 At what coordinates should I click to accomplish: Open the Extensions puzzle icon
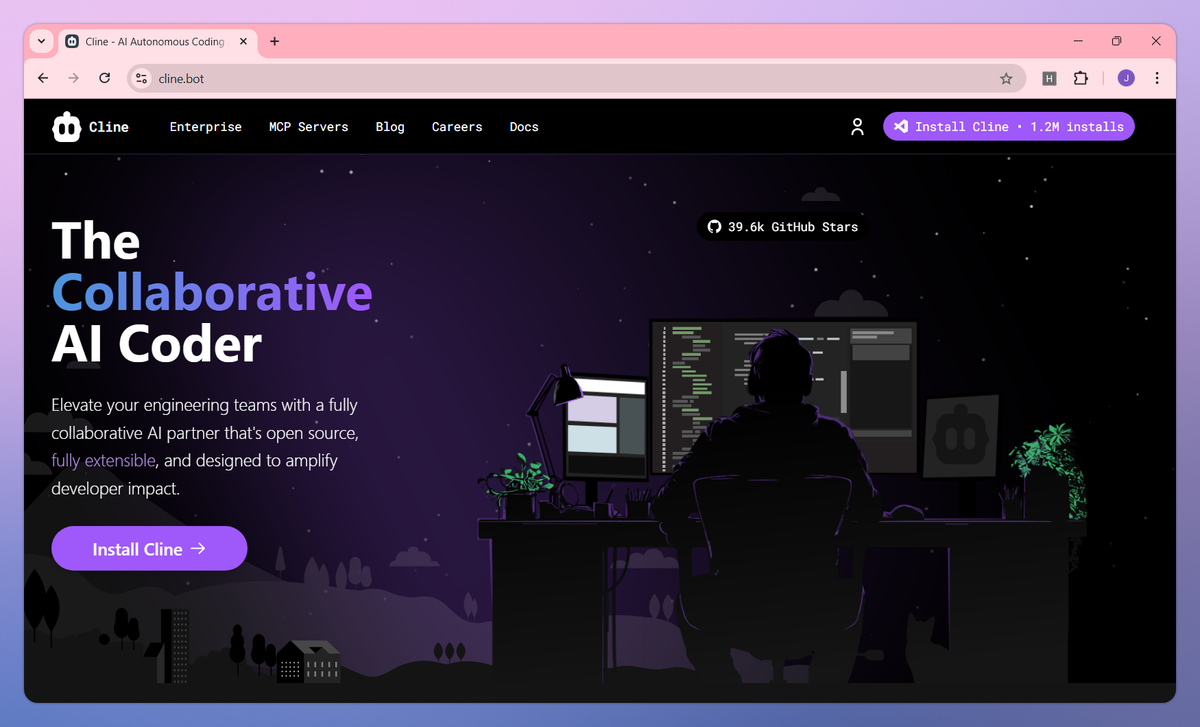coord(1080,78)
